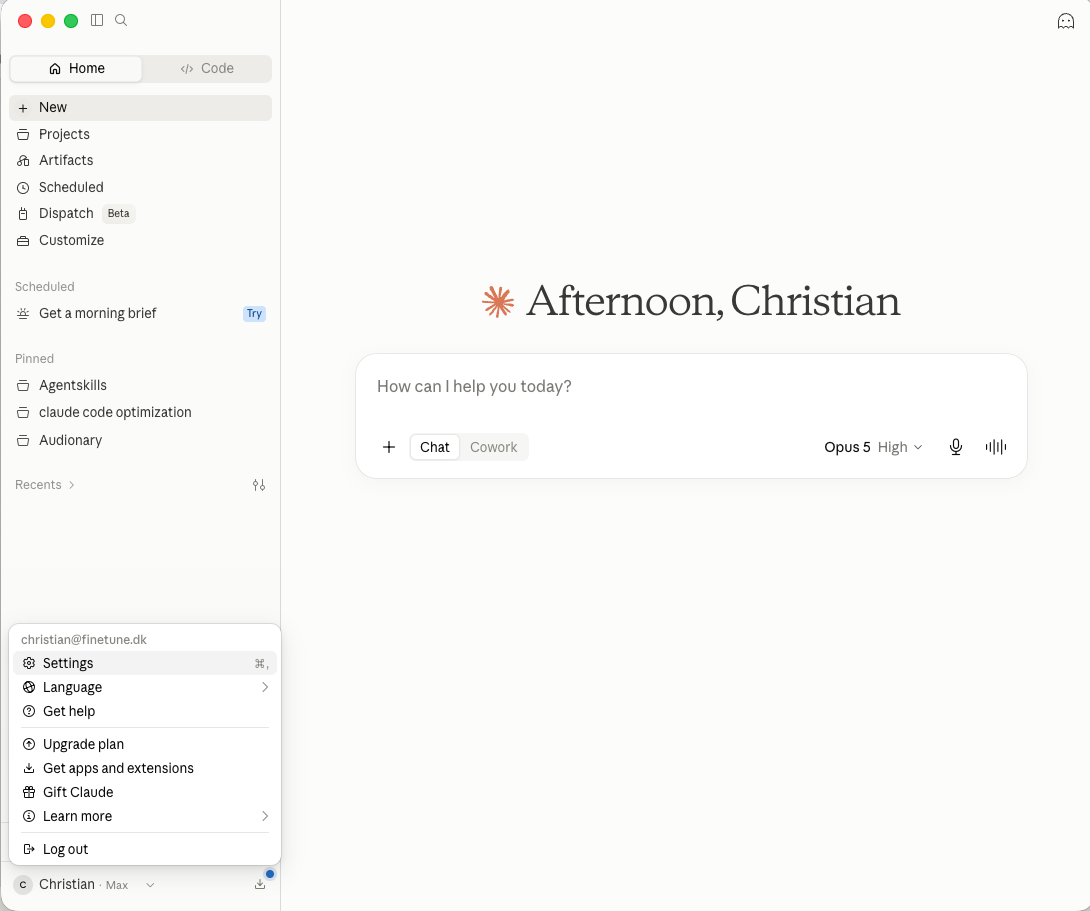Toggle the sidebar panel icon
1090x911 pixels.
97,20
